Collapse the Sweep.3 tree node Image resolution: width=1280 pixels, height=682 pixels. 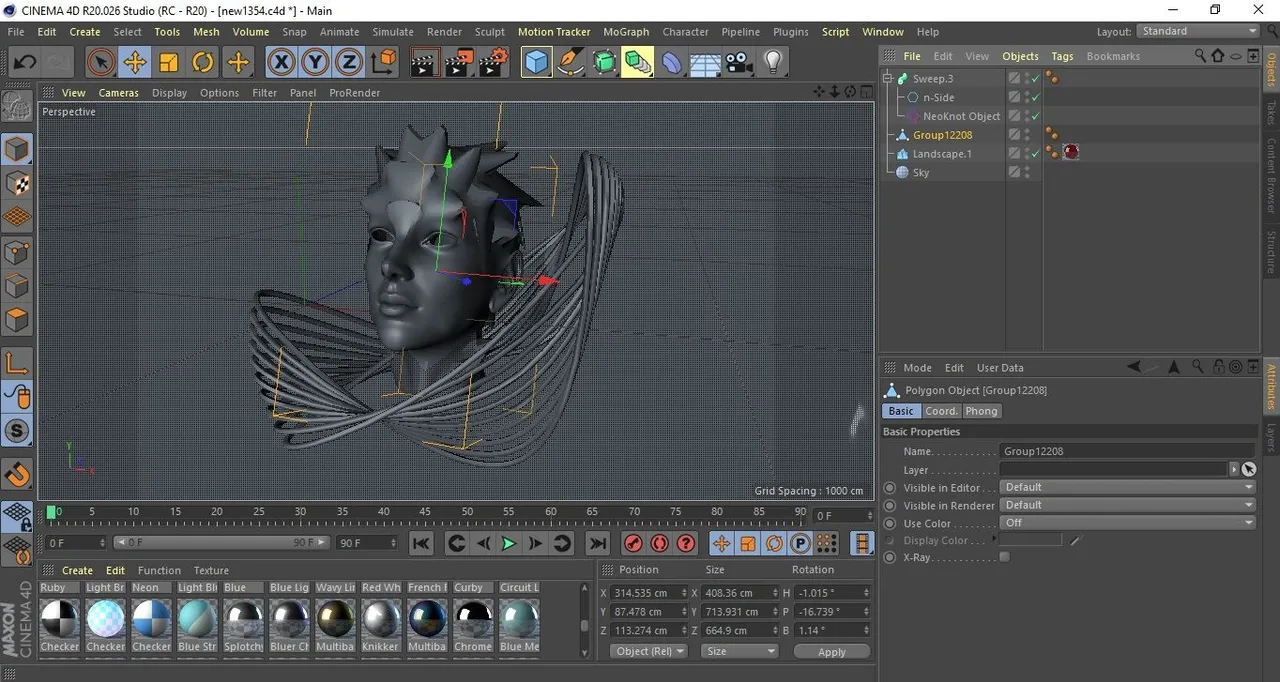click(x=888, y=78)
